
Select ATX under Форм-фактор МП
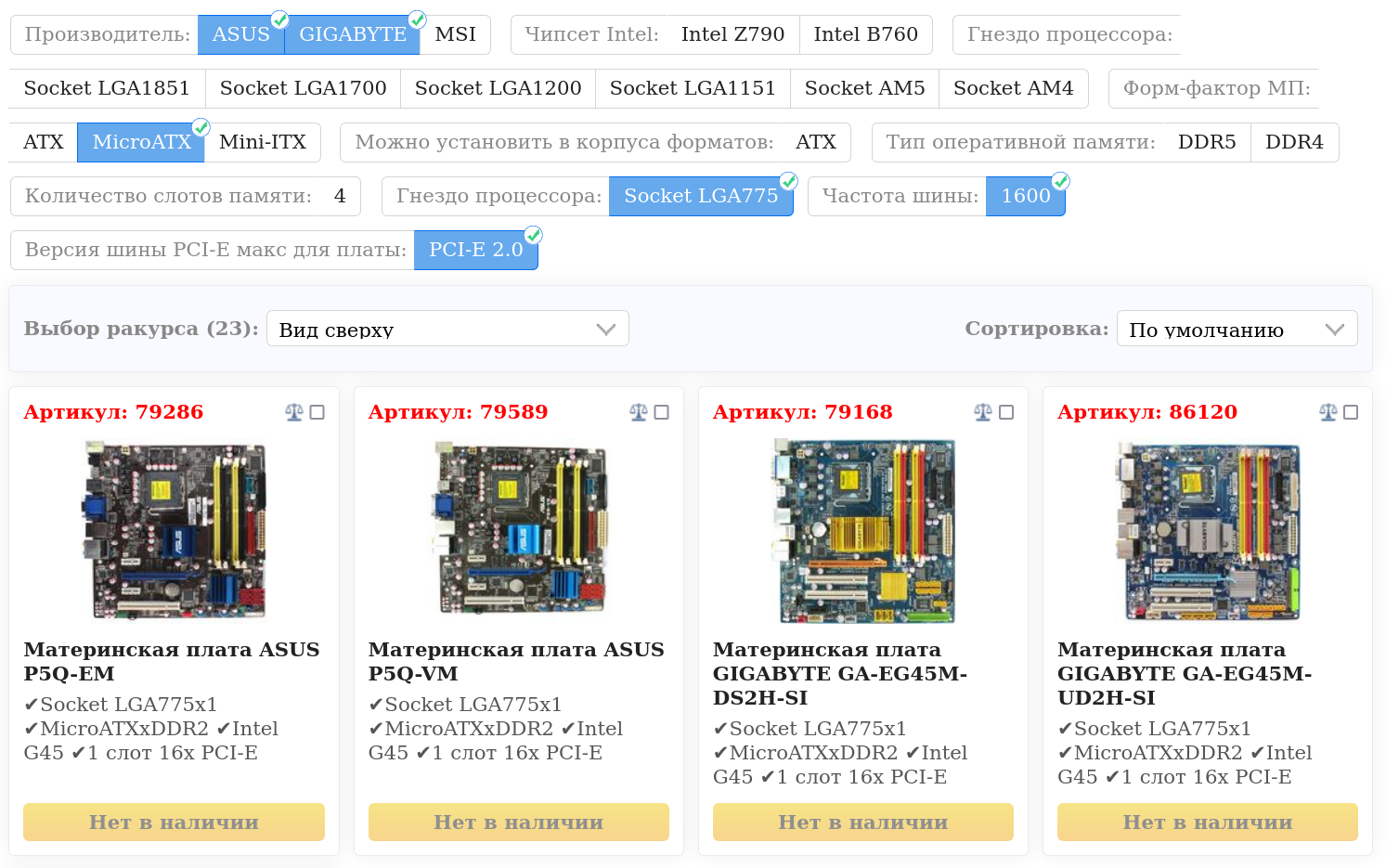(44, 142)
